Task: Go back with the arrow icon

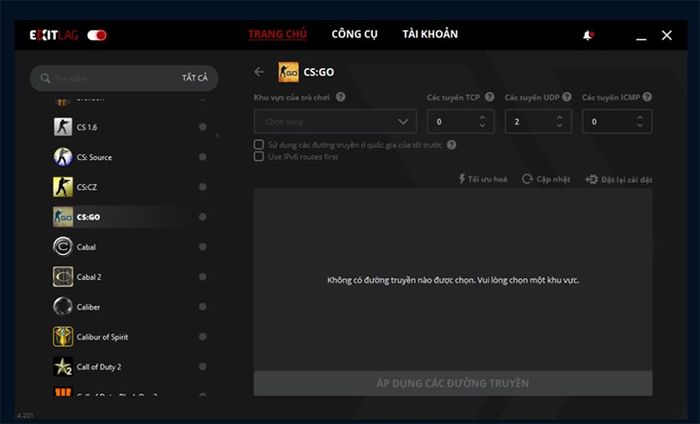Action: 259,72
